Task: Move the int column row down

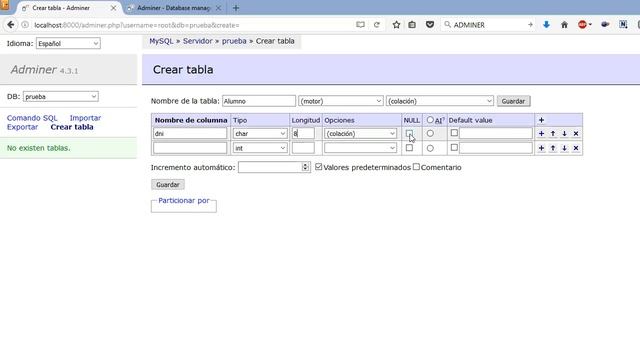Action: tap(564, 148)
